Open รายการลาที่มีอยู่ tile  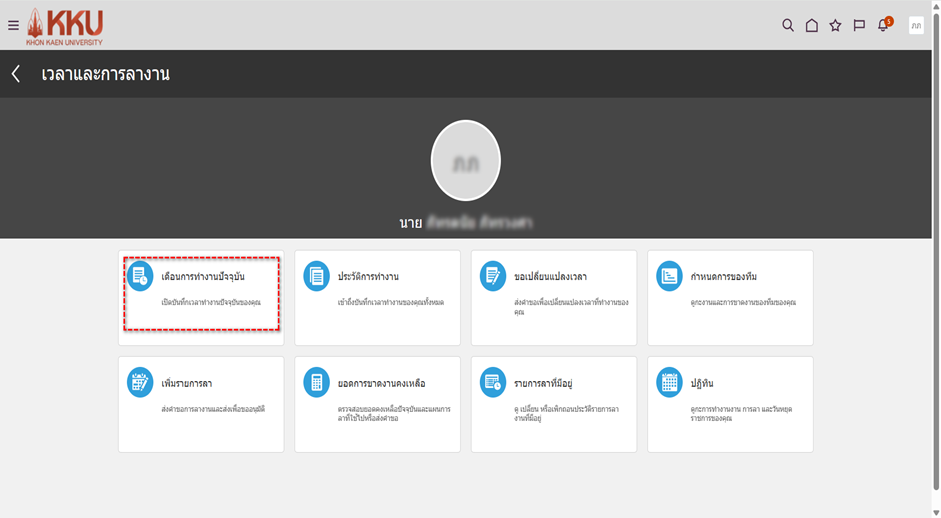[x=553, y=403]
